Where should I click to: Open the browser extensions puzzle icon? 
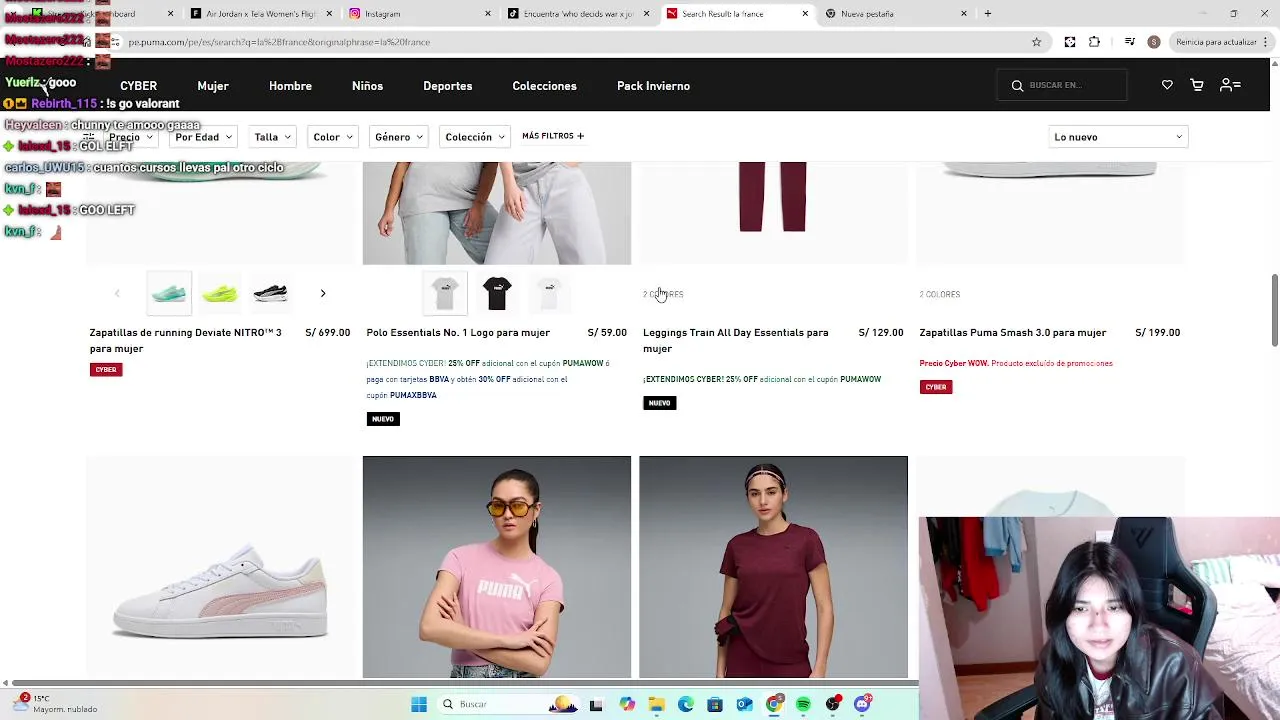pyautogui.click(x=1094, y=42)
